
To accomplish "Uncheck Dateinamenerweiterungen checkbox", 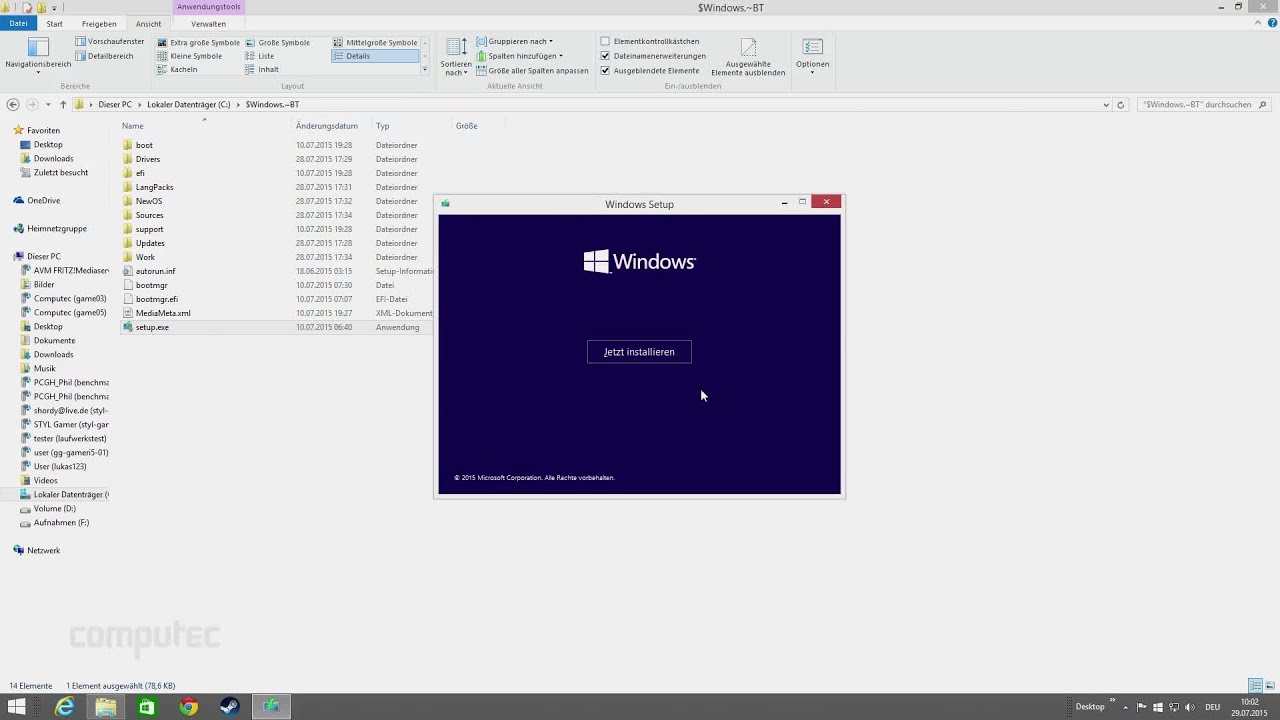I will tap(605, 56).
